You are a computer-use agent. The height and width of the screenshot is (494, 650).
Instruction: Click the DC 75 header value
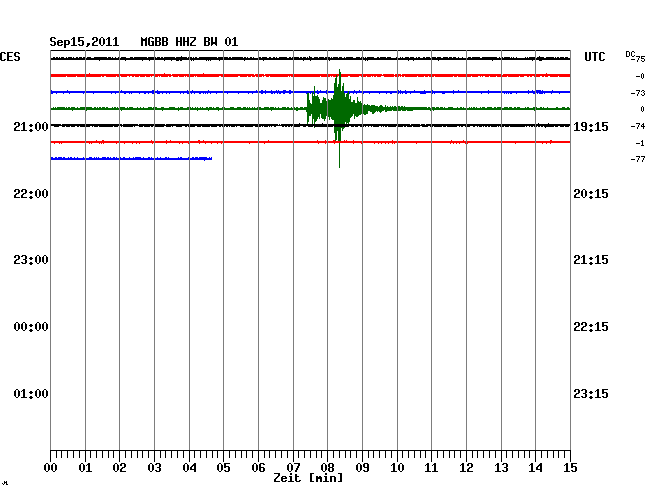pos(635,57)
